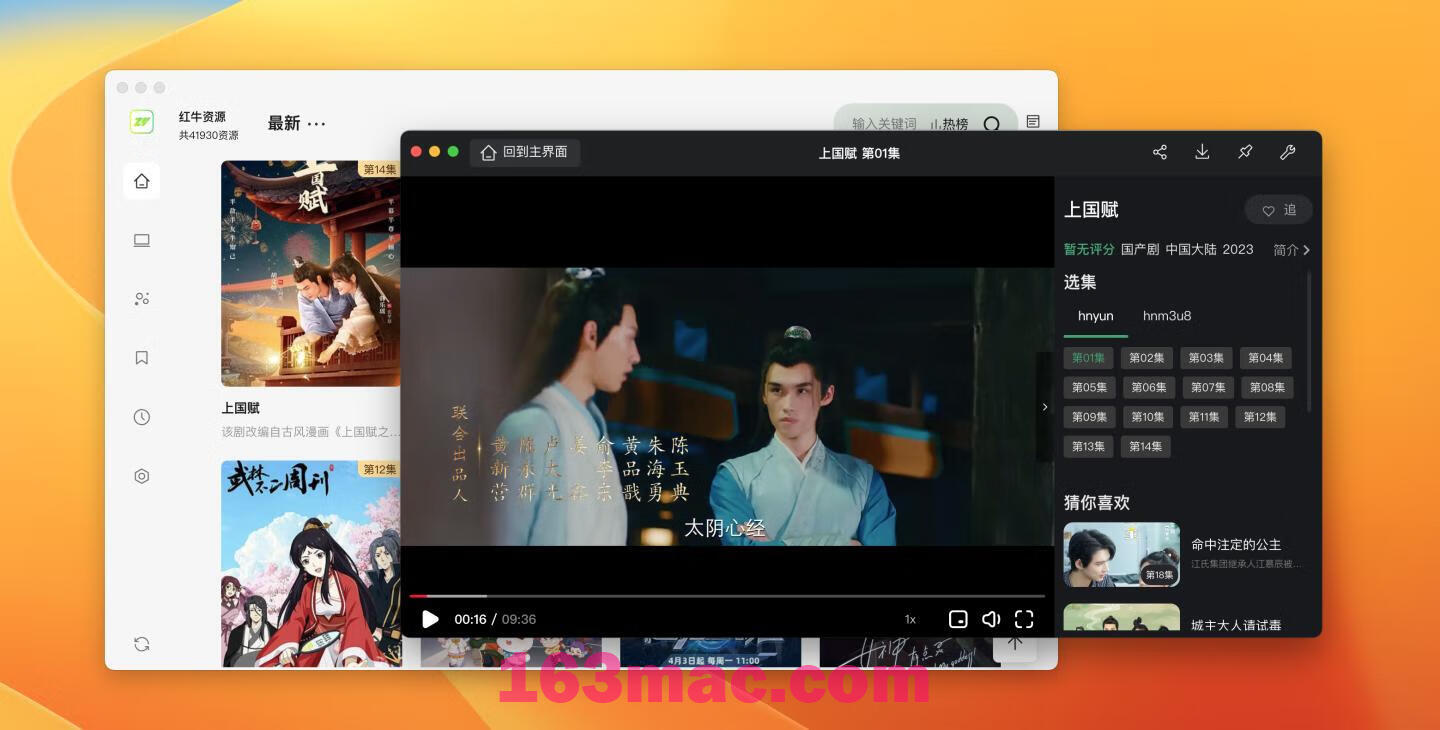
Task: Select episode 第13集
Action: [1088, 447]
